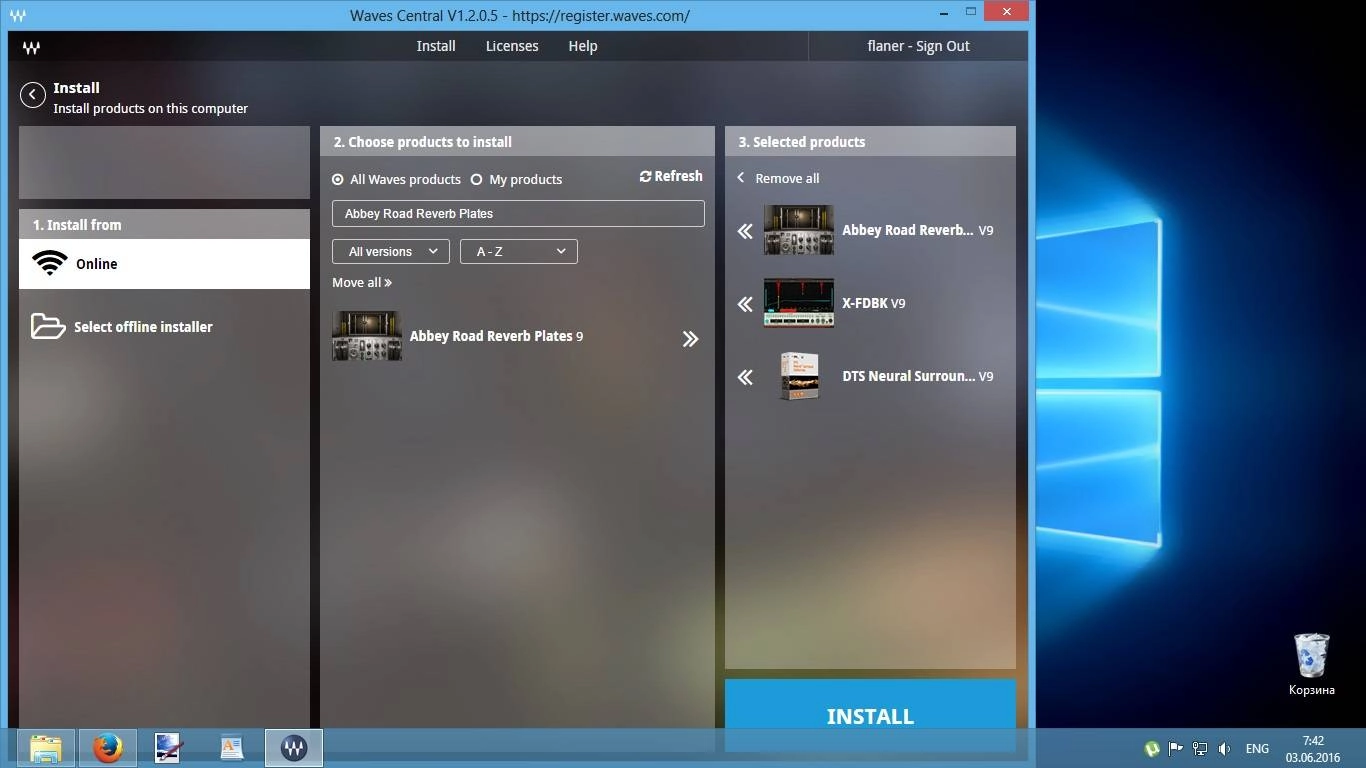Click flaner - Sign Out

tap(918, 46)
